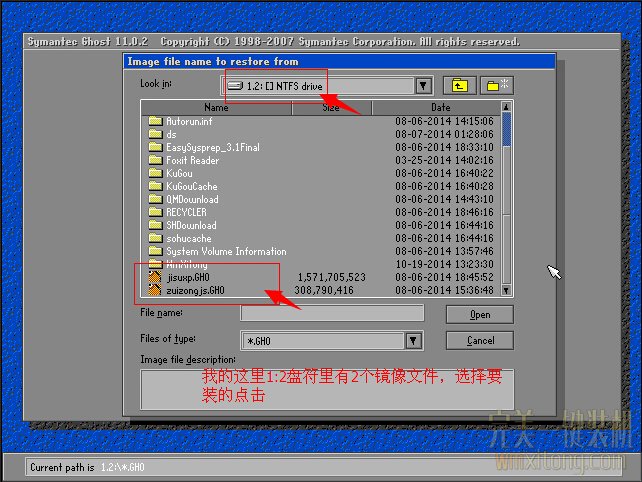Click the Cancel button
The width and height of the screenshot is (642, 482).
point(480,340)
